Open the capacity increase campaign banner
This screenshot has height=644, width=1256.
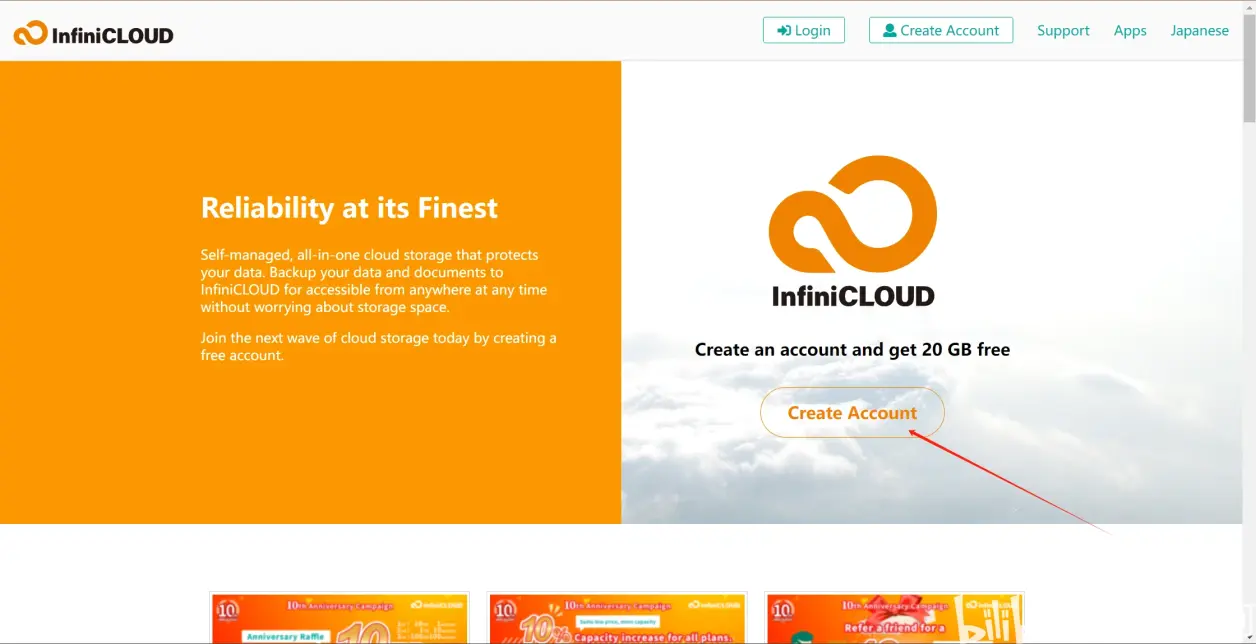(x=617, y=618)
